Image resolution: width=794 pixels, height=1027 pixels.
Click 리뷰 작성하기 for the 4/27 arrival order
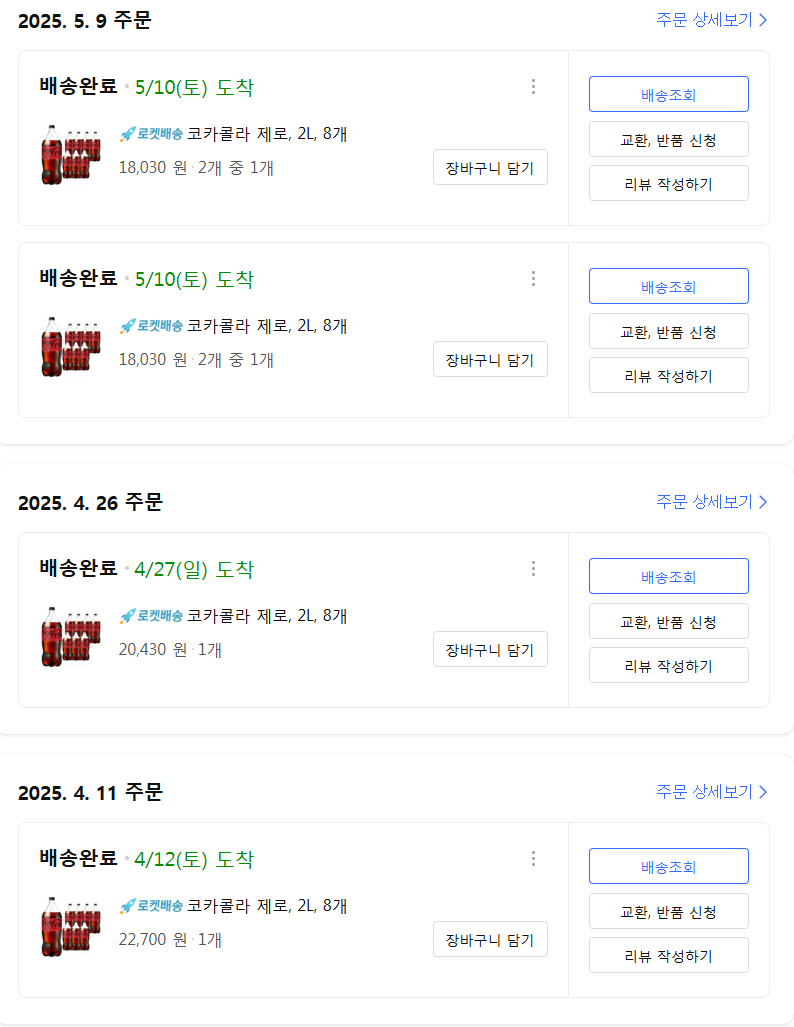click(x=668, y=665)
